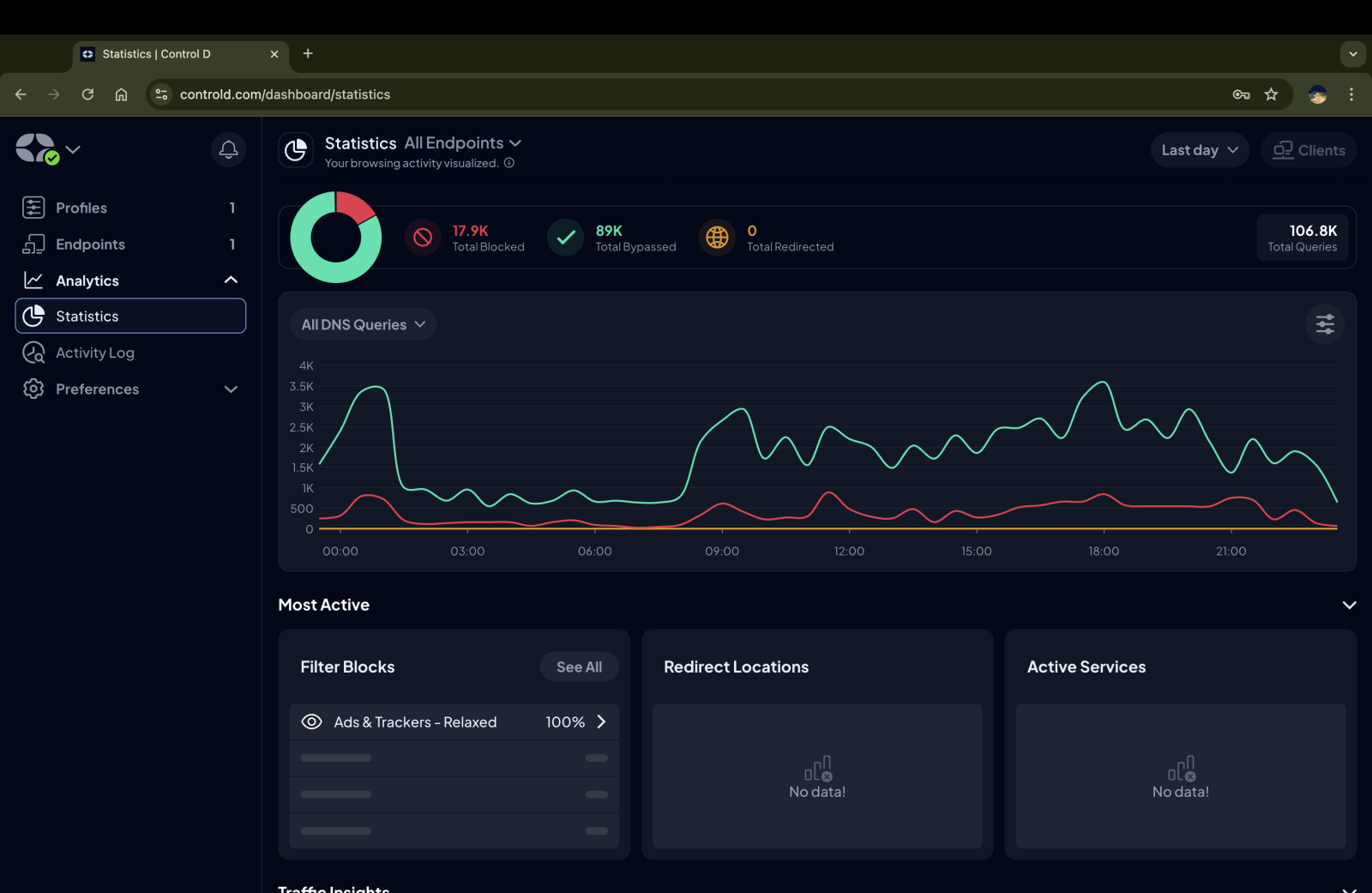Open the account dropdown next to the logo
Image resolution: width=1372 pixels, height=893 pixels.
[73, 149]
